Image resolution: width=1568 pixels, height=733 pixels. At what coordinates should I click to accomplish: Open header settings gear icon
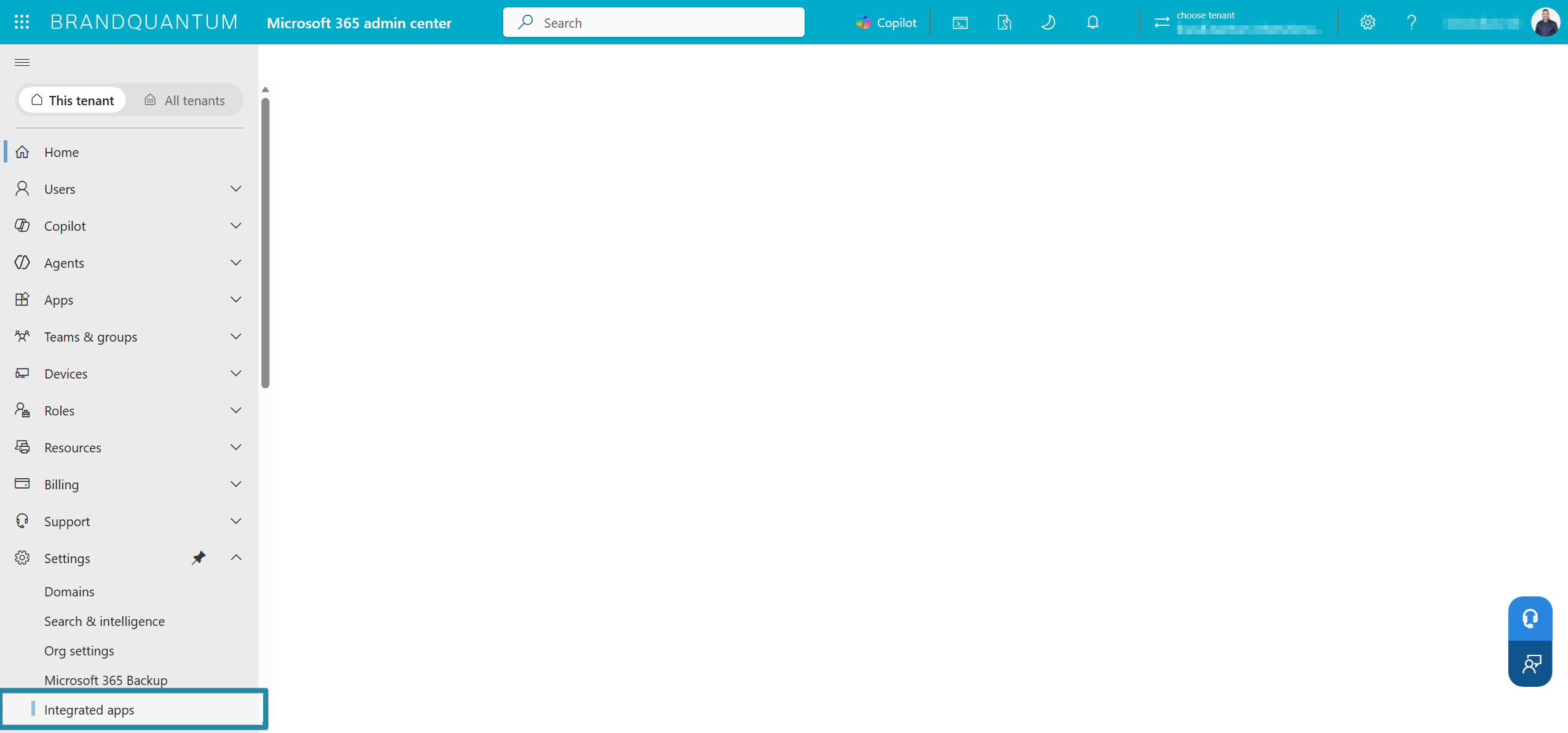pos(1367,23)
